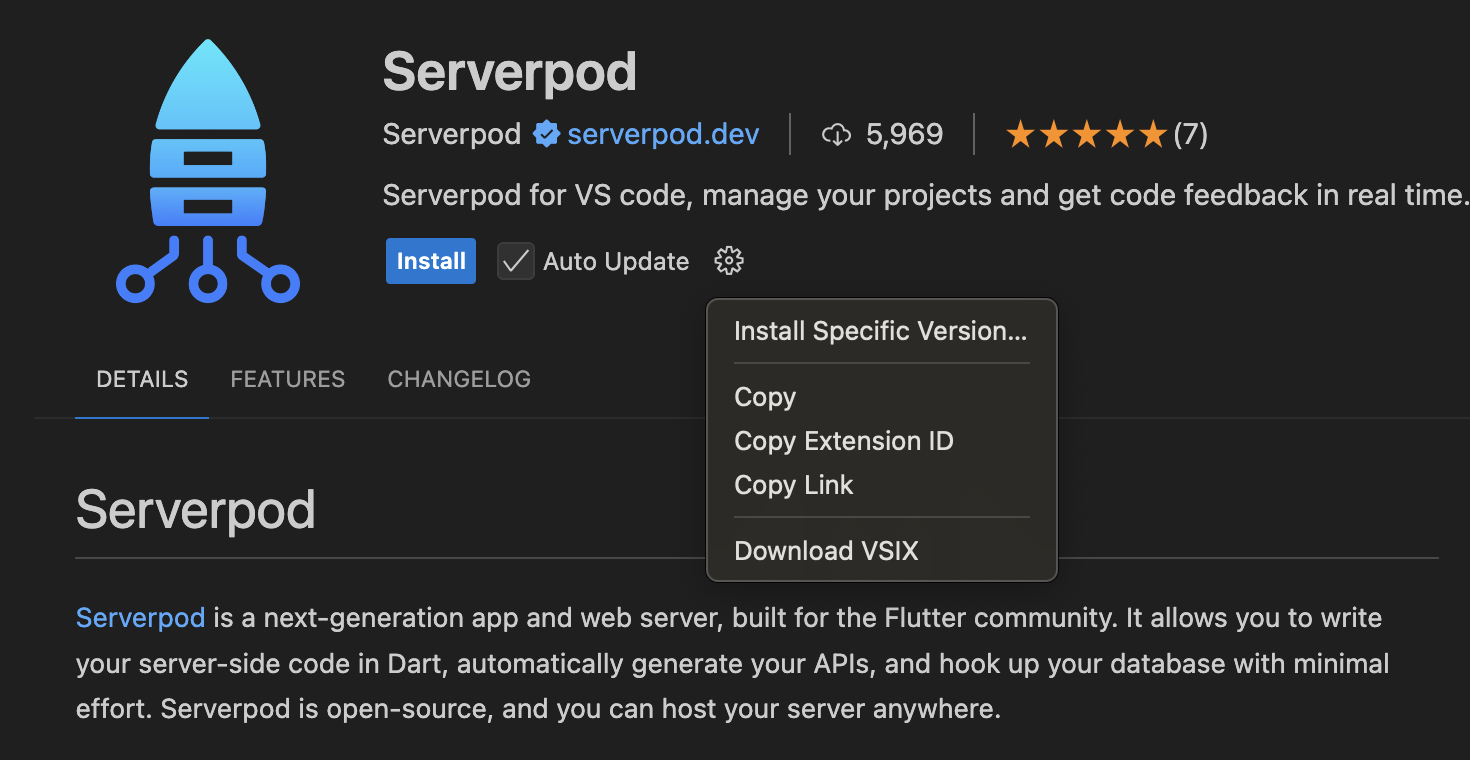Switch to the DETAILS tab

(142, 380)
